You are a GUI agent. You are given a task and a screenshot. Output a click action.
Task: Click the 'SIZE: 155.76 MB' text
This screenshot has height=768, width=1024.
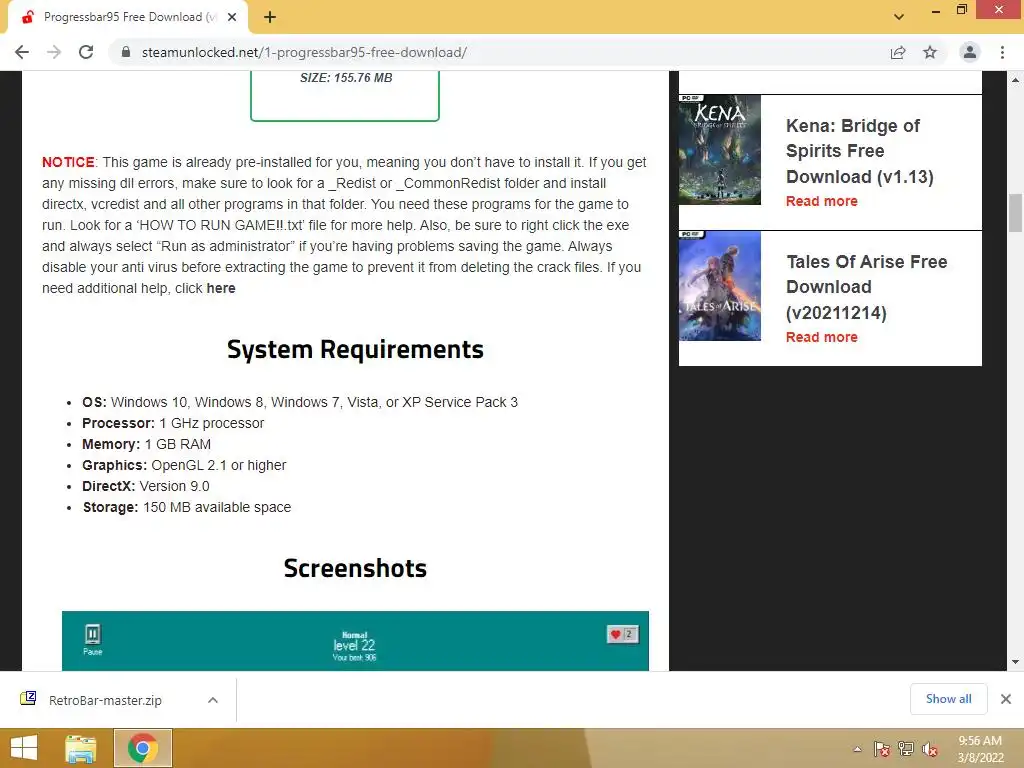pos(346,78)
